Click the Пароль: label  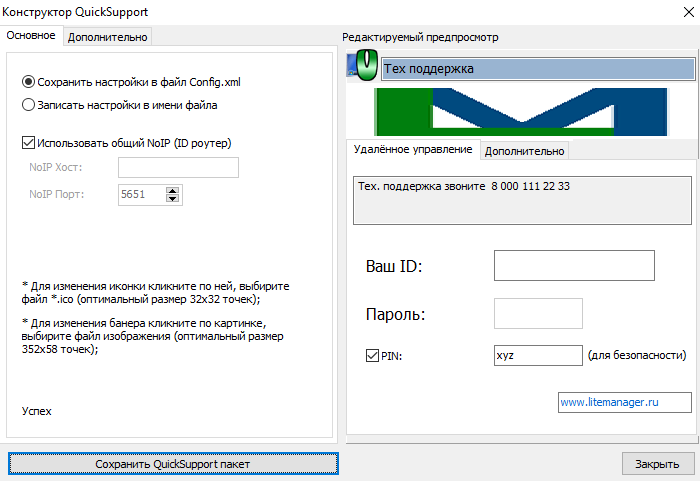tap(396, 314)
